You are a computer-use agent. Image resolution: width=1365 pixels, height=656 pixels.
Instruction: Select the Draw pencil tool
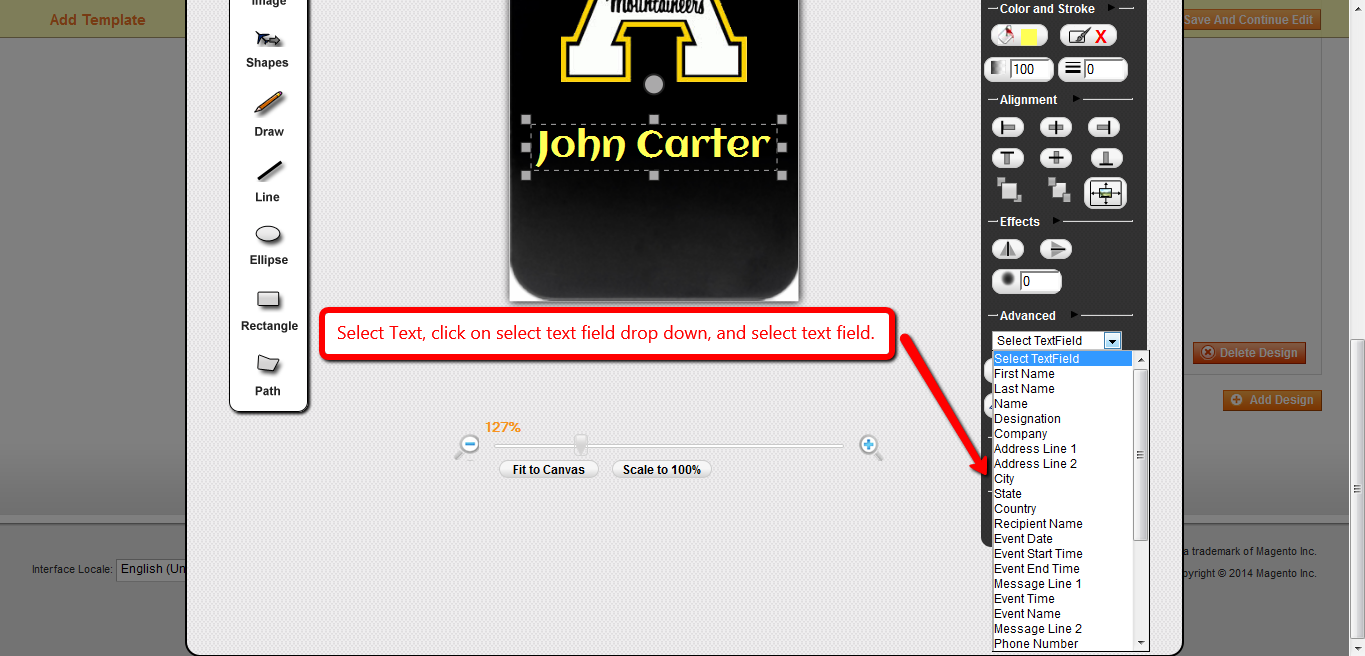pyautogui.click(x=268, y=113)
